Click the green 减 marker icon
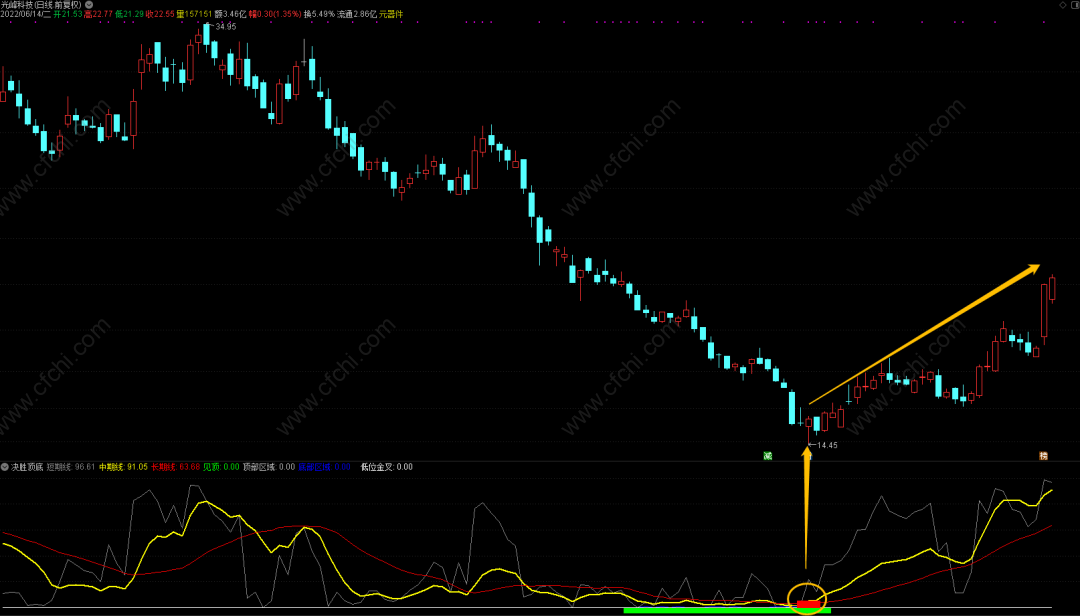The height and width of the screenshot is (616, 1080). click(x=767, y=455)
